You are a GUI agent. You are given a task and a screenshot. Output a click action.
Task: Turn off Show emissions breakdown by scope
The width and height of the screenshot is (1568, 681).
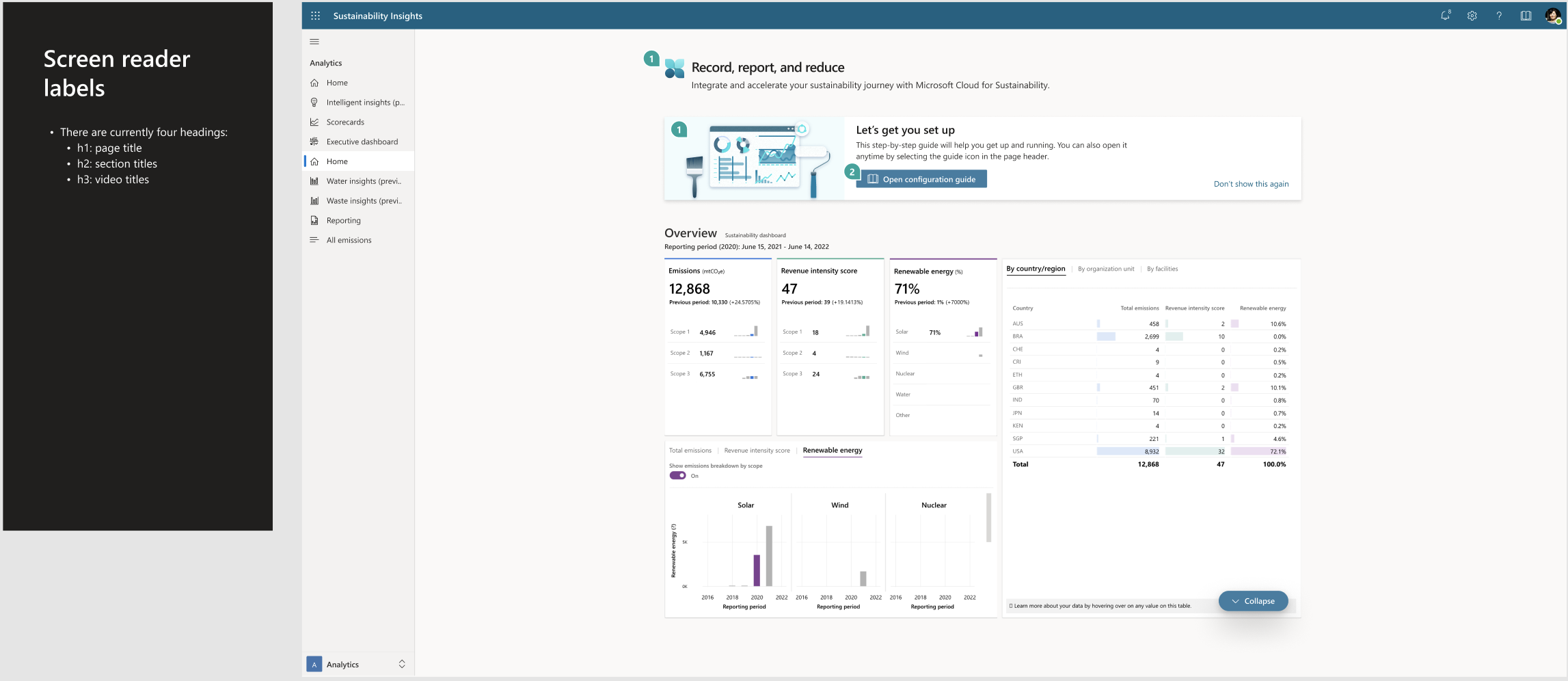pyautogui.click(x=677, y=476)
